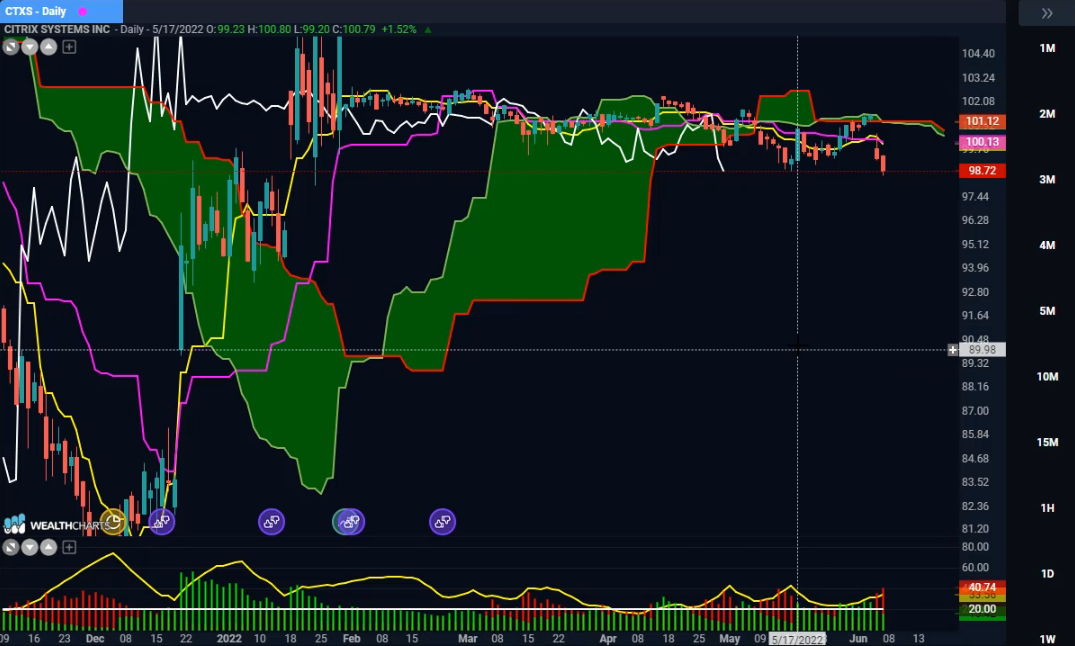Select the 4M timeframe
1075x646 pixels.
(1047, 245)
